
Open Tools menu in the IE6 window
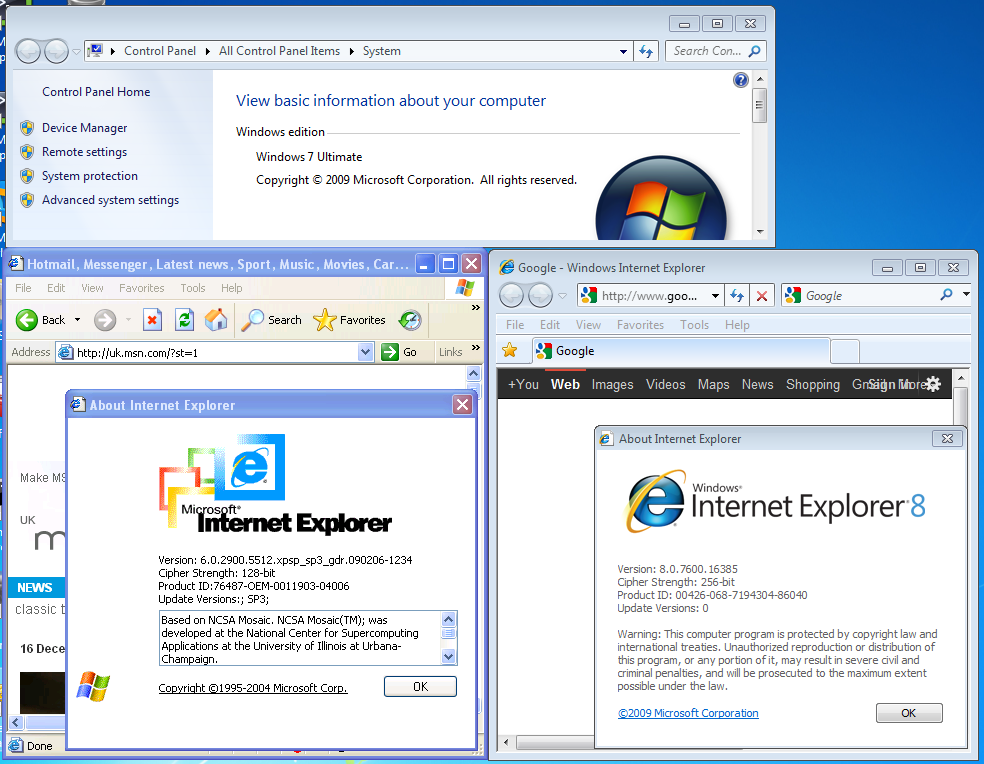tap(193, 288)
